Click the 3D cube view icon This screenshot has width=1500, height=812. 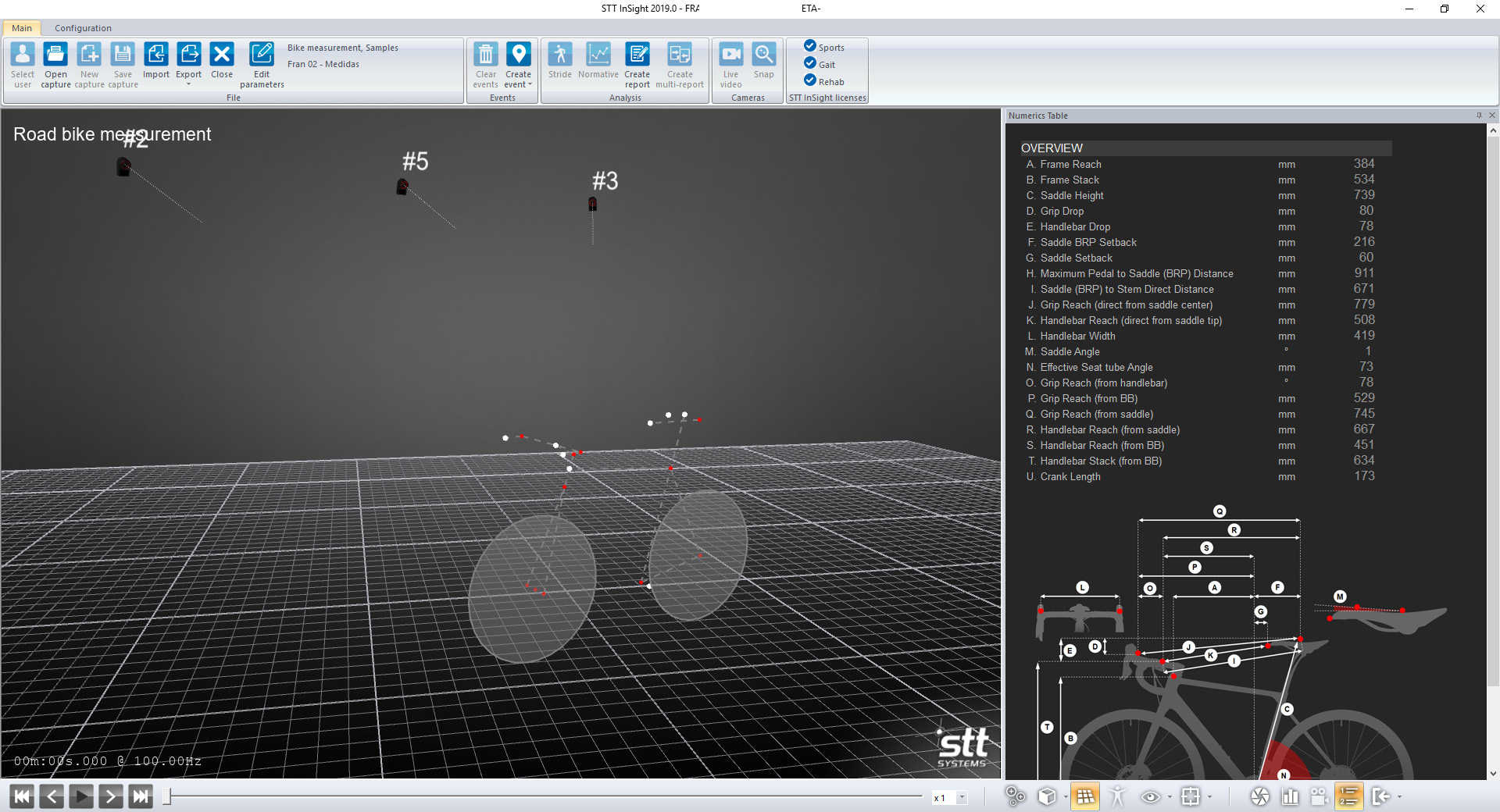coord(1047,796)
